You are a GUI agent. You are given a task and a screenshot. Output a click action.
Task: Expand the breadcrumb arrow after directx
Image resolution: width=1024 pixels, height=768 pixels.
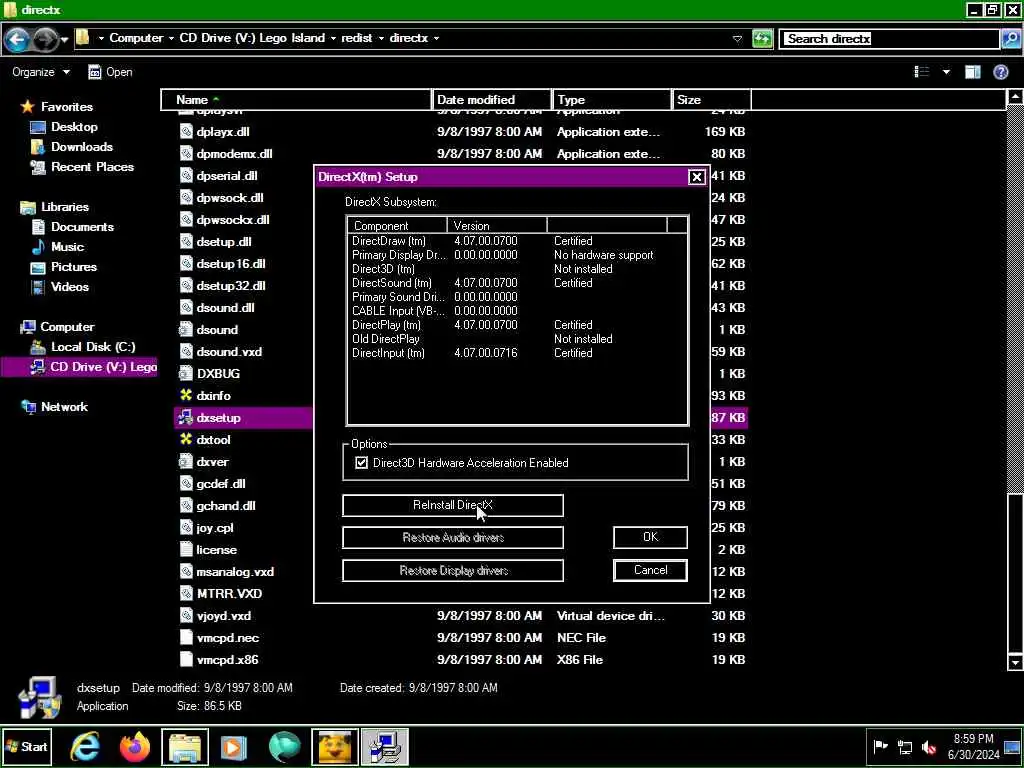436,38
